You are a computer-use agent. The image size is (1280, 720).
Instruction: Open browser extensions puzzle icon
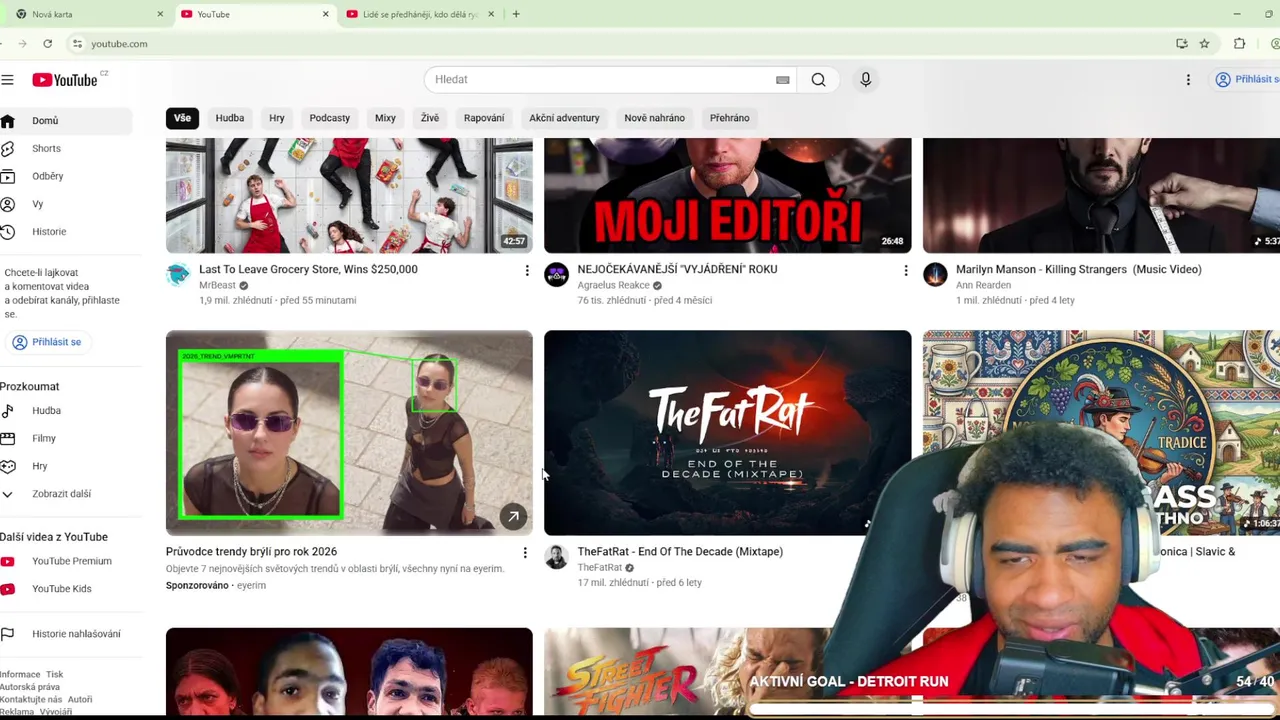(1240, 44)
